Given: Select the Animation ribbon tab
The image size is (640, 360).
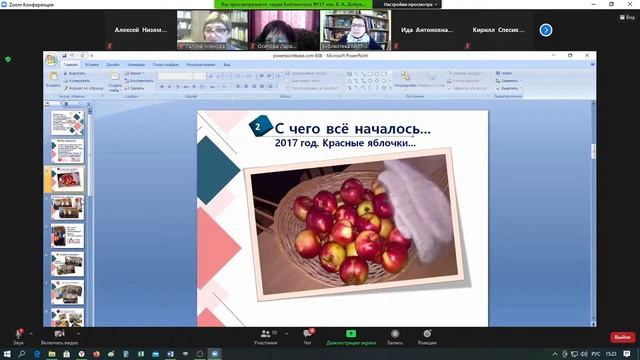Looking at the screenshot, I should (136, 64).
